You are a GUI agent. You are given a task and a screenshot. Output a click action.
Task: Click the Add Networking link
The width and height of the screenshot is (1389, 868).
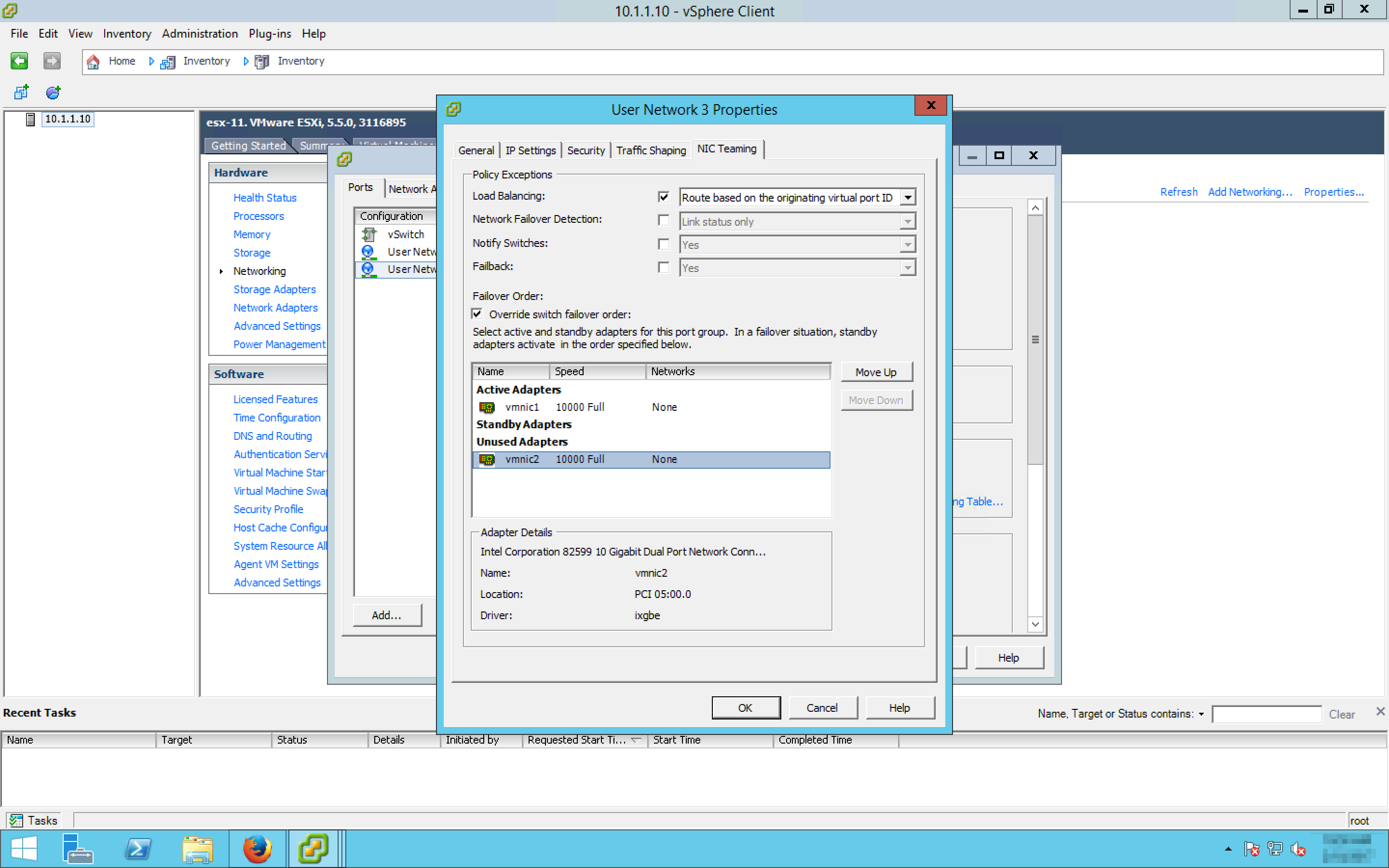tap(1250, 192)
